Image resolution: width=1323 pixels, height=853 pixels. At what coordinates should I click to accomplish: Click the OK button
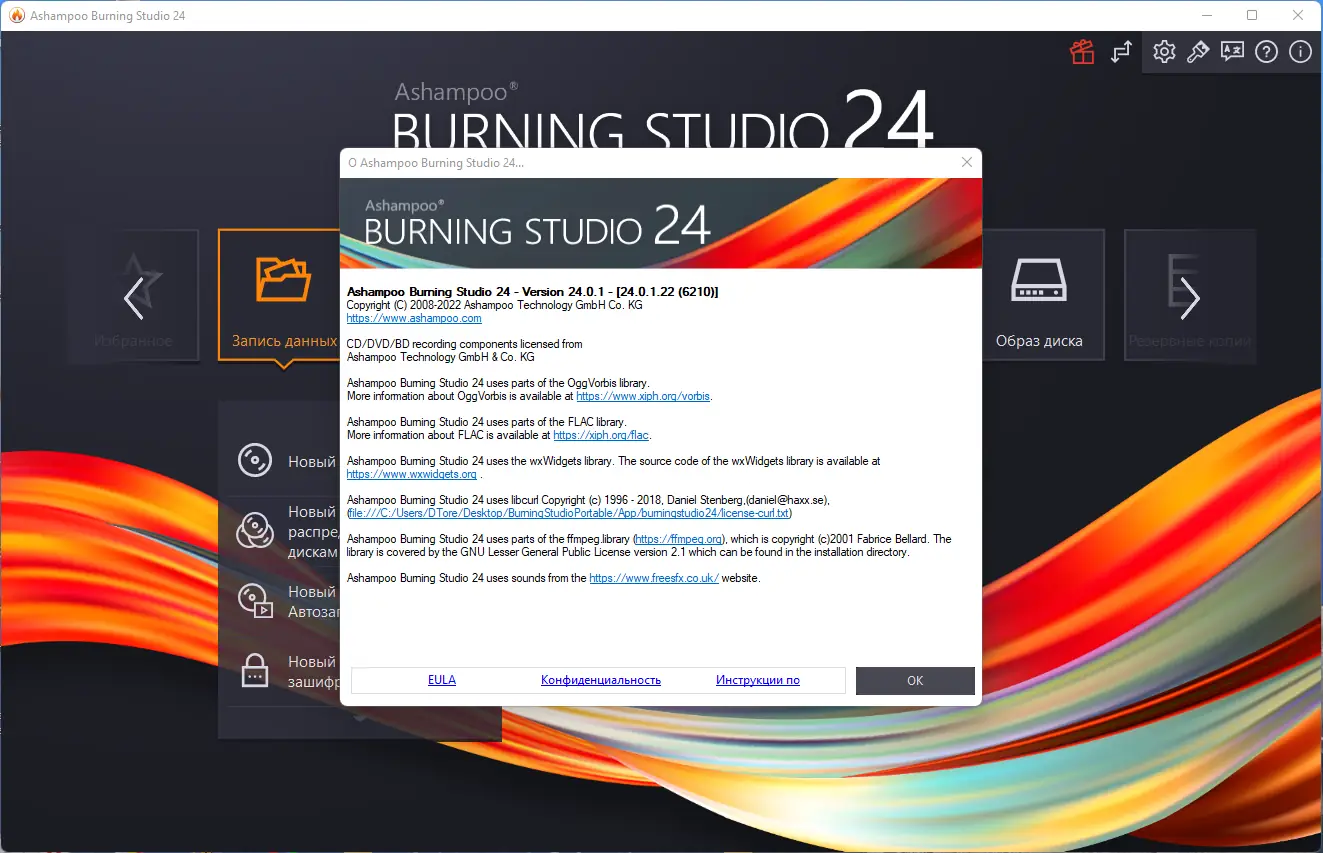click(x=915, y=680)
